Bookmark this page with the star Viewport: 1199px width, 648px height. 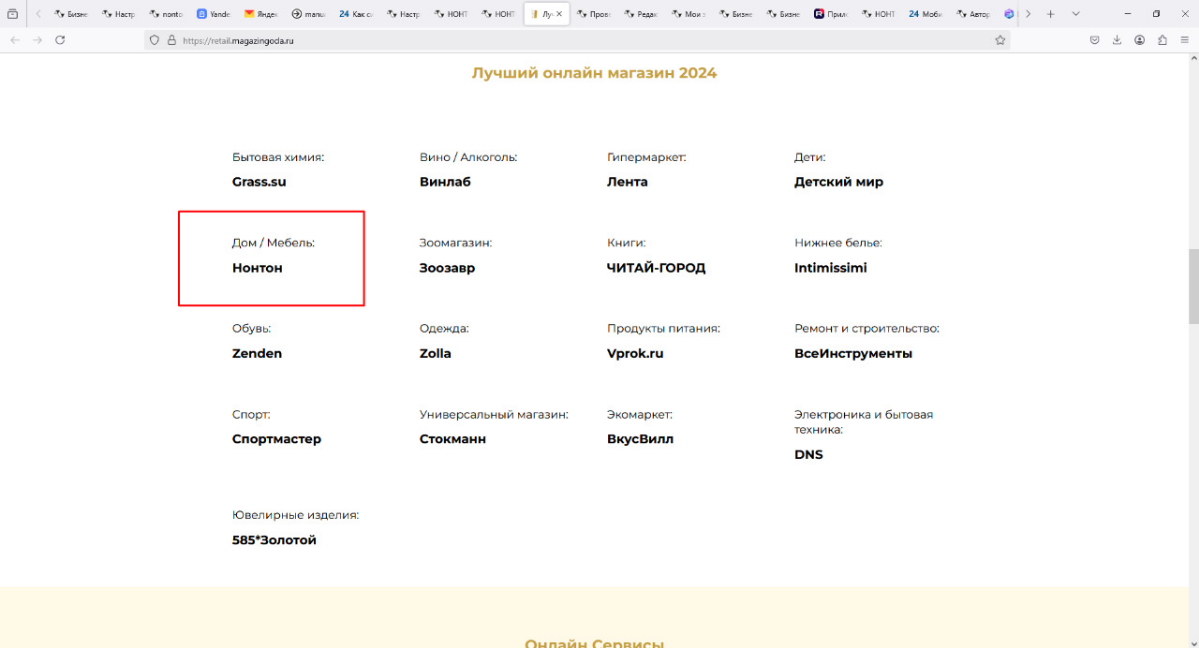click(1000, 41)
